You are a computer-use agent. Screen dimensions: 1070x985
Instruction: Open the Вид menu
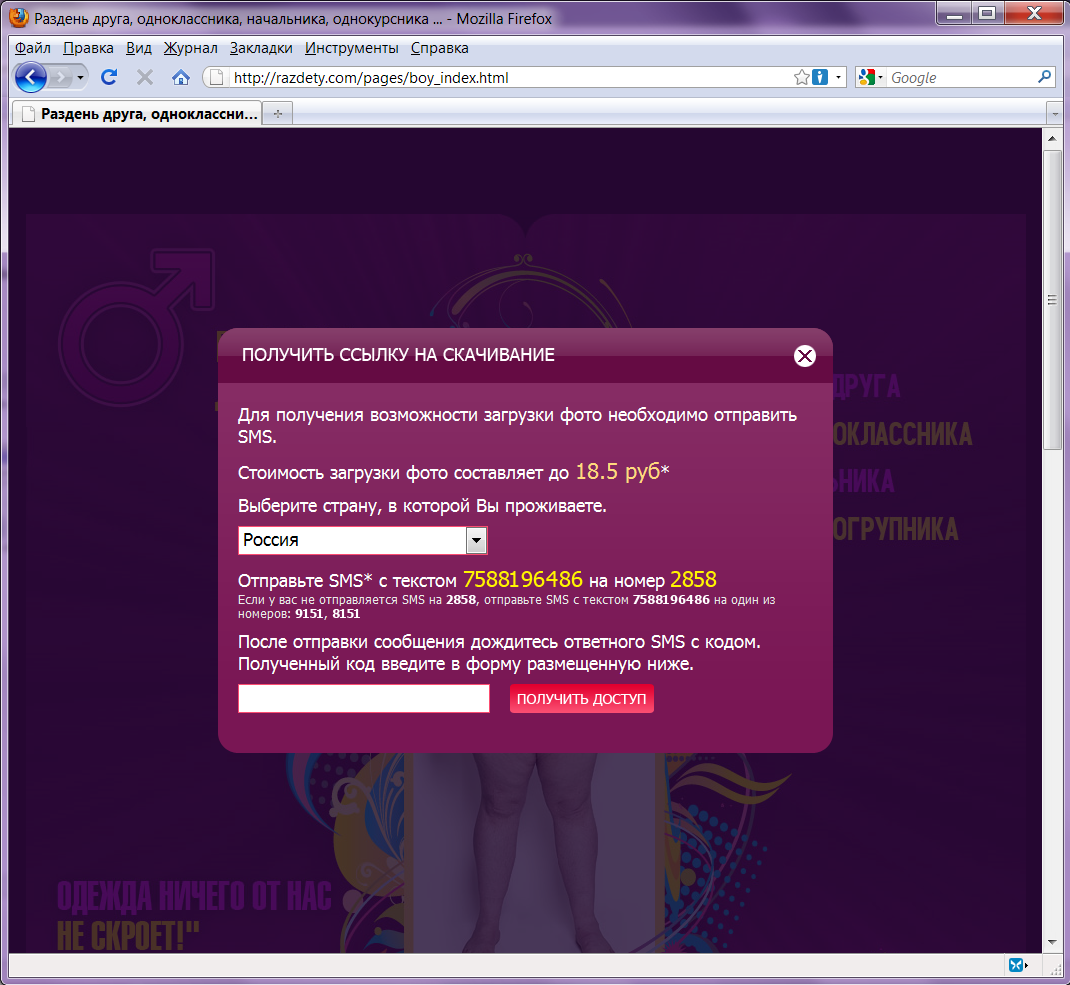pyautogui.click(x=139, y=48)
